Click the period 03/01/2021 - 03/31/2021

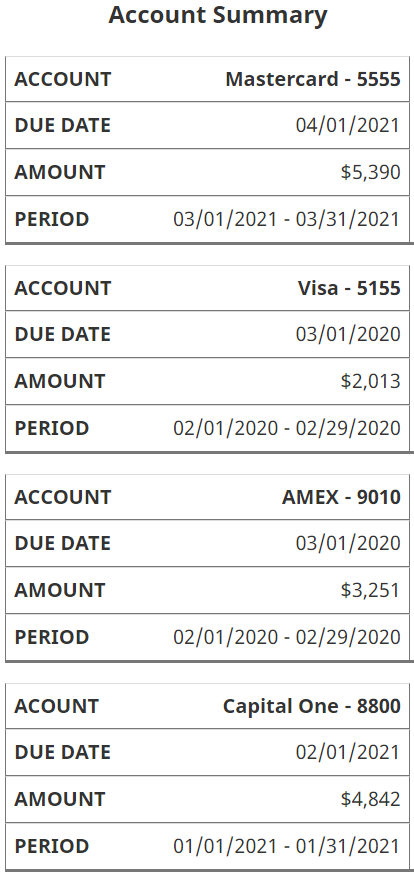[x=287, y=219]
